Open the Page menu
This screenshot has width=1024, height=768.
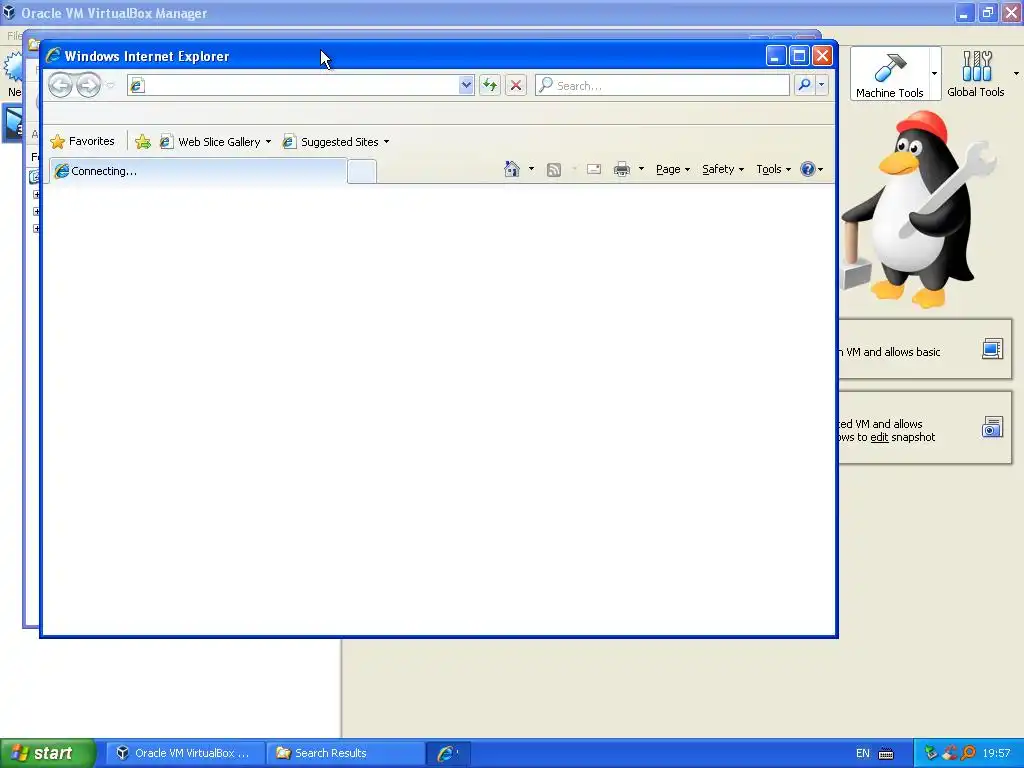pos(673,169)
